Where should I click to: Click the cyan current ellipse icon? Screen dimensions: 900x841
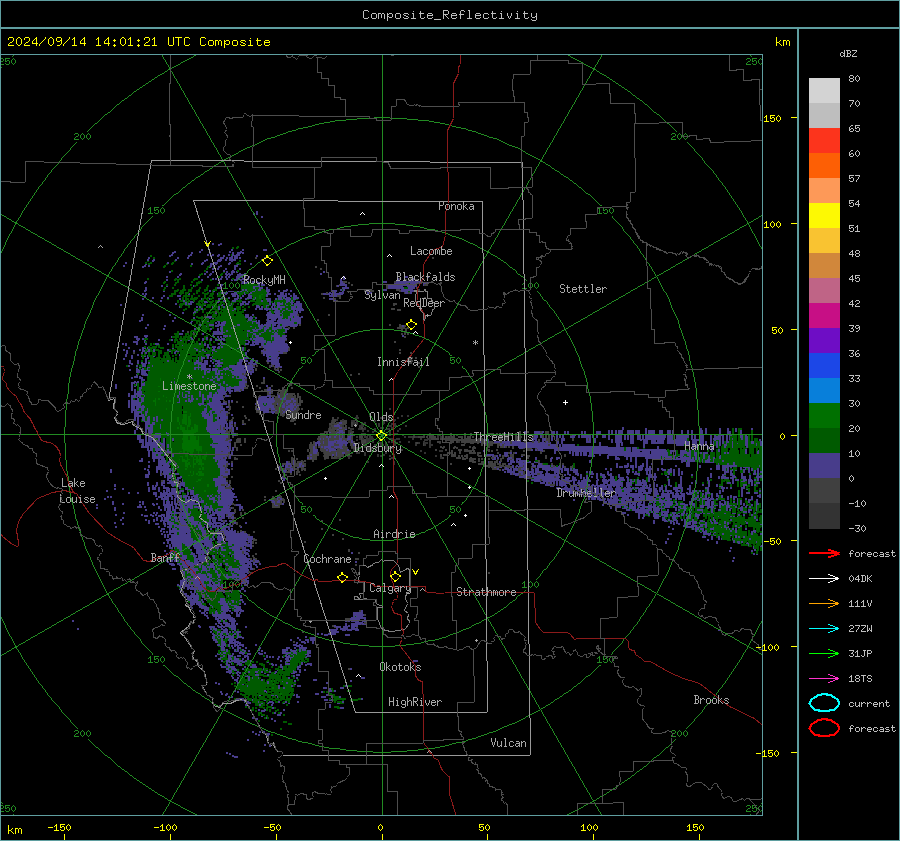point(824,703)
